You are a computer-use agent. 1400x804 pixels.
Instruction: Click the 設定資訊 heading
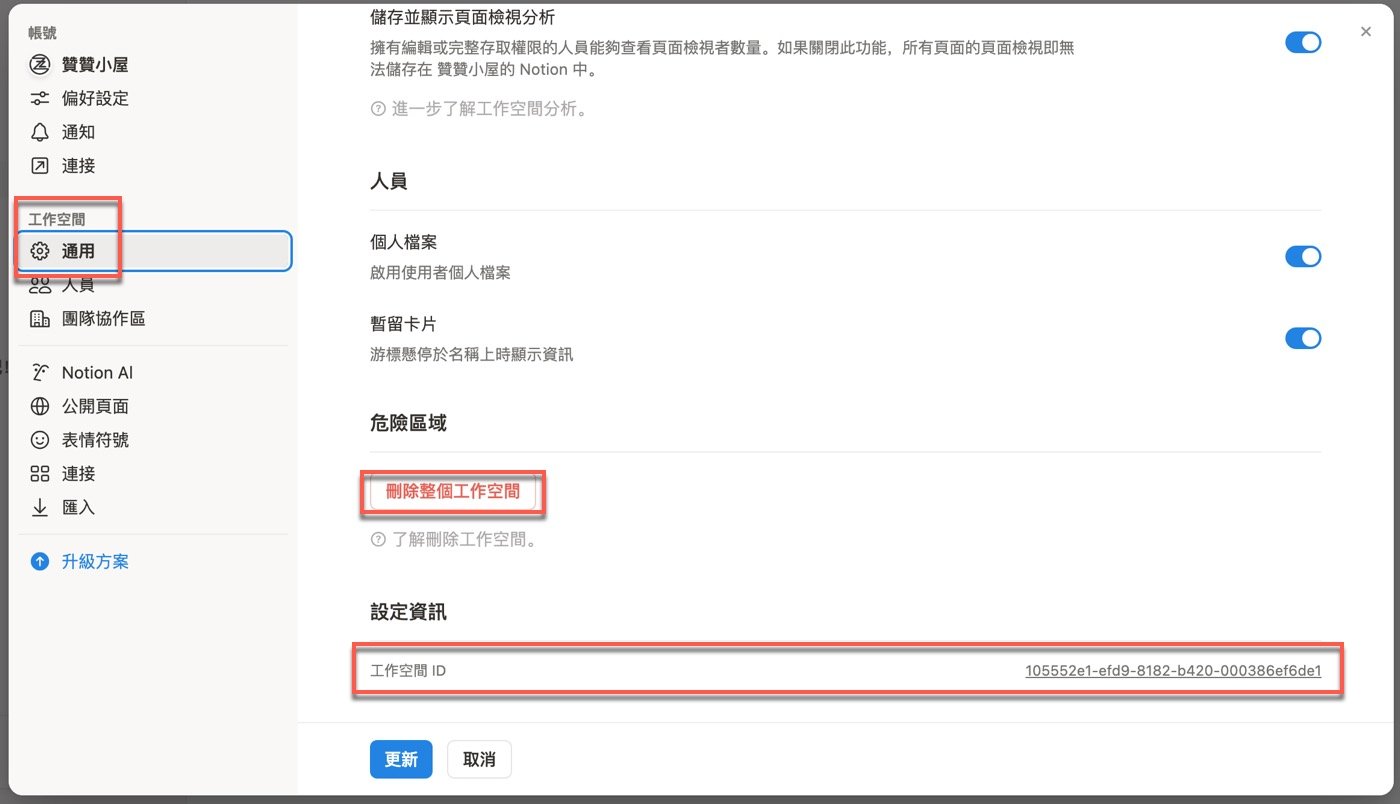(408, 612)
